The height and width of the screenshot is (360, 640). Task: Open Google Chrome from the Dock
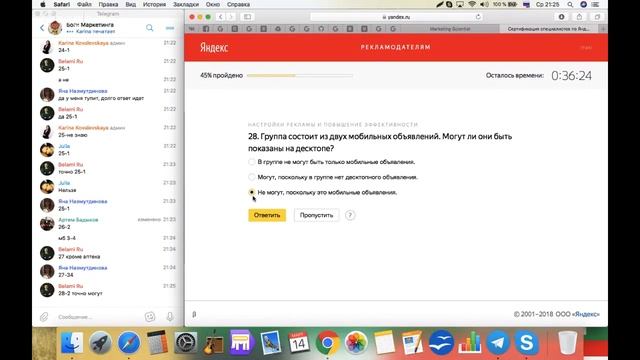[327, 343]
